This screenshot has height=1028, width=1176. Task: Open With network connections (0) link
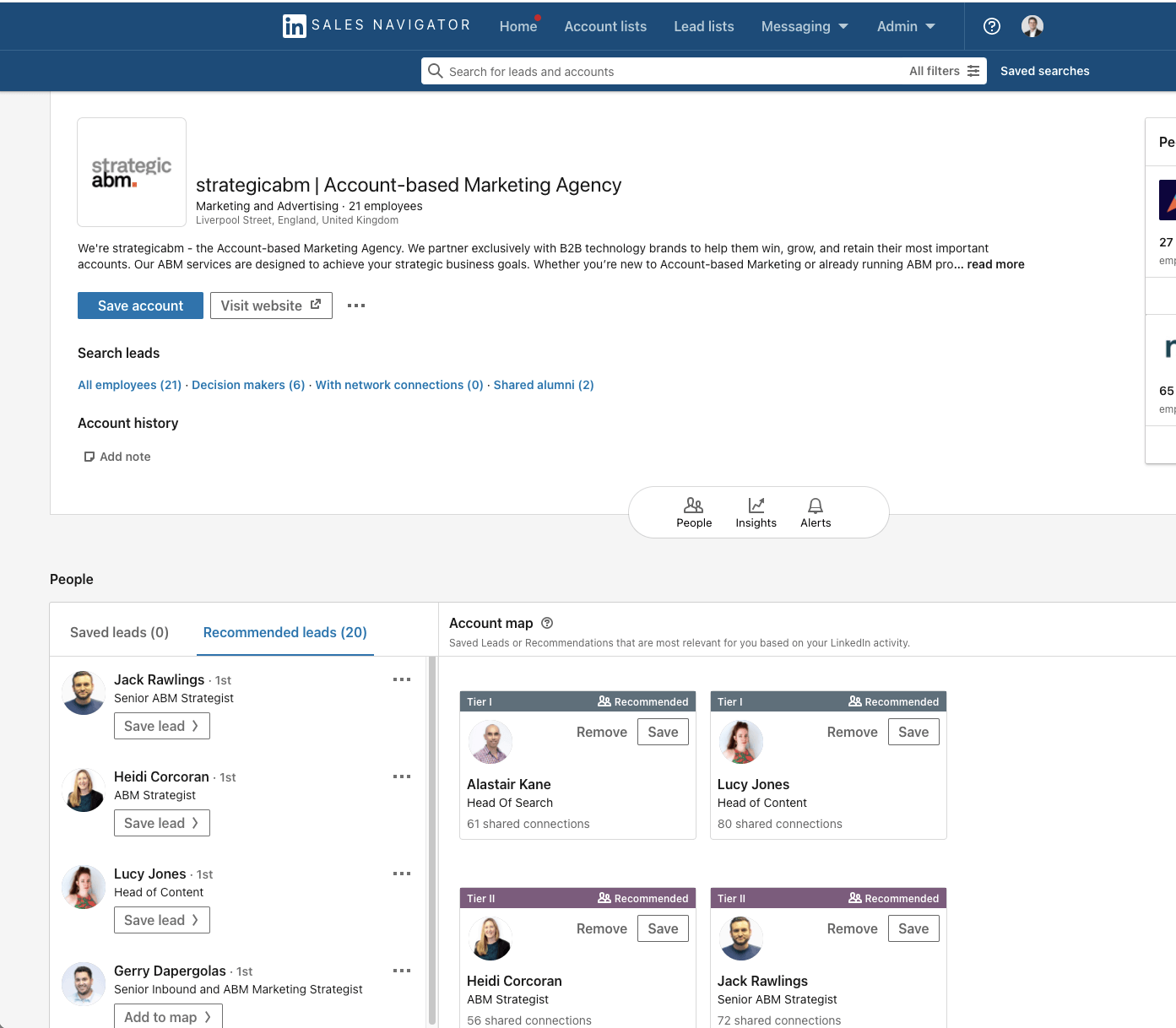click(399, 385)
